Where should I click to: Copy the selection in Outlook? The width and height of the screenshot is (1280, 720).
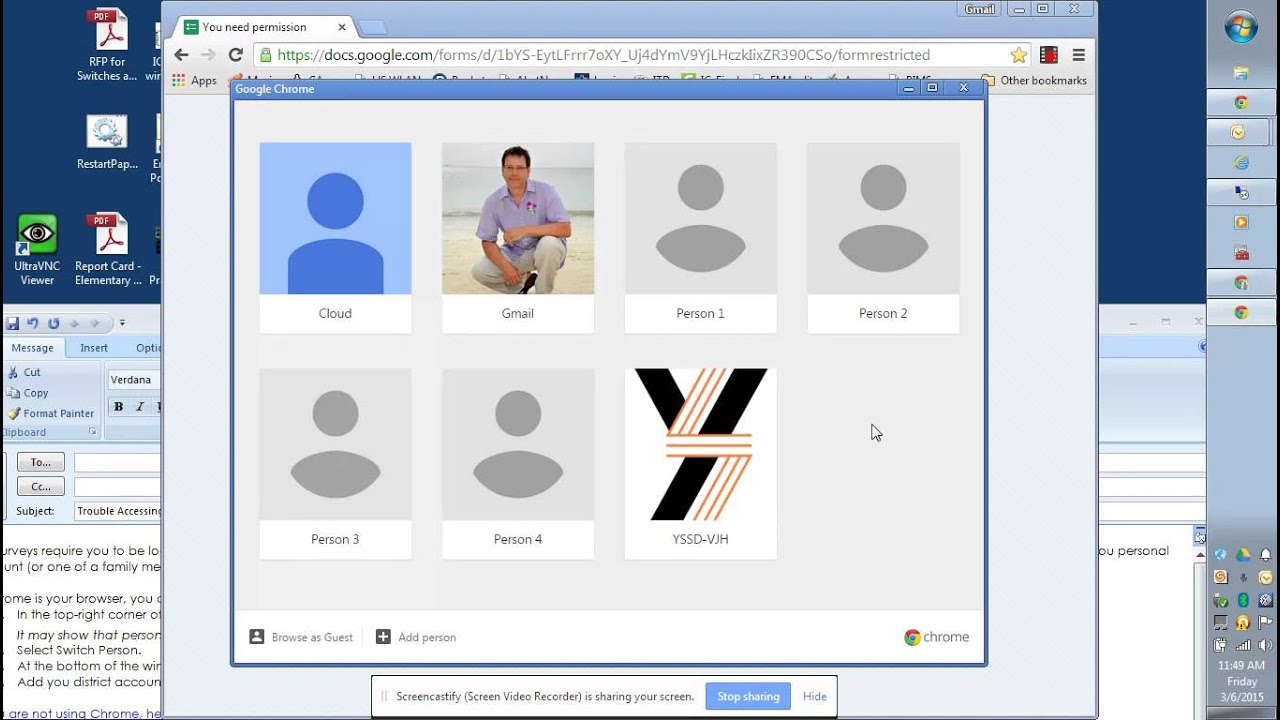pyautogui.click(x=28, y=393)
